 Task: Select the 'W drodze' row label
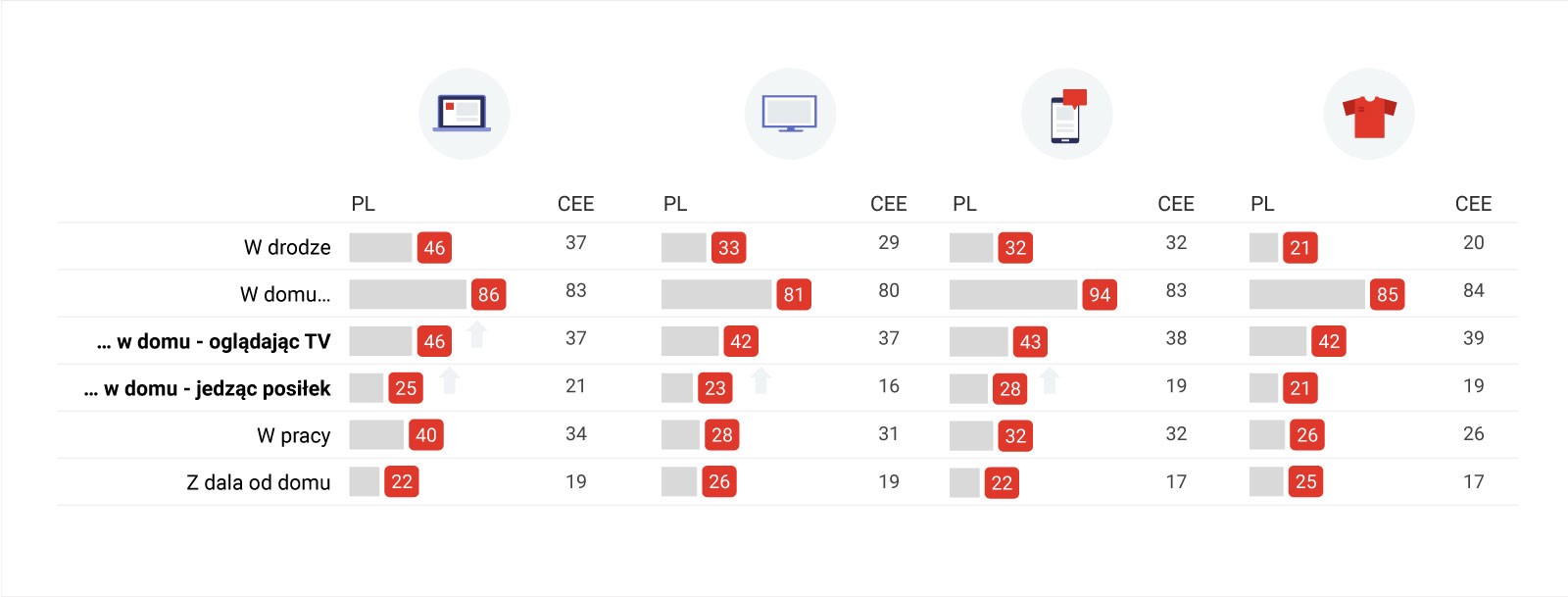click(x=287, y=247)
